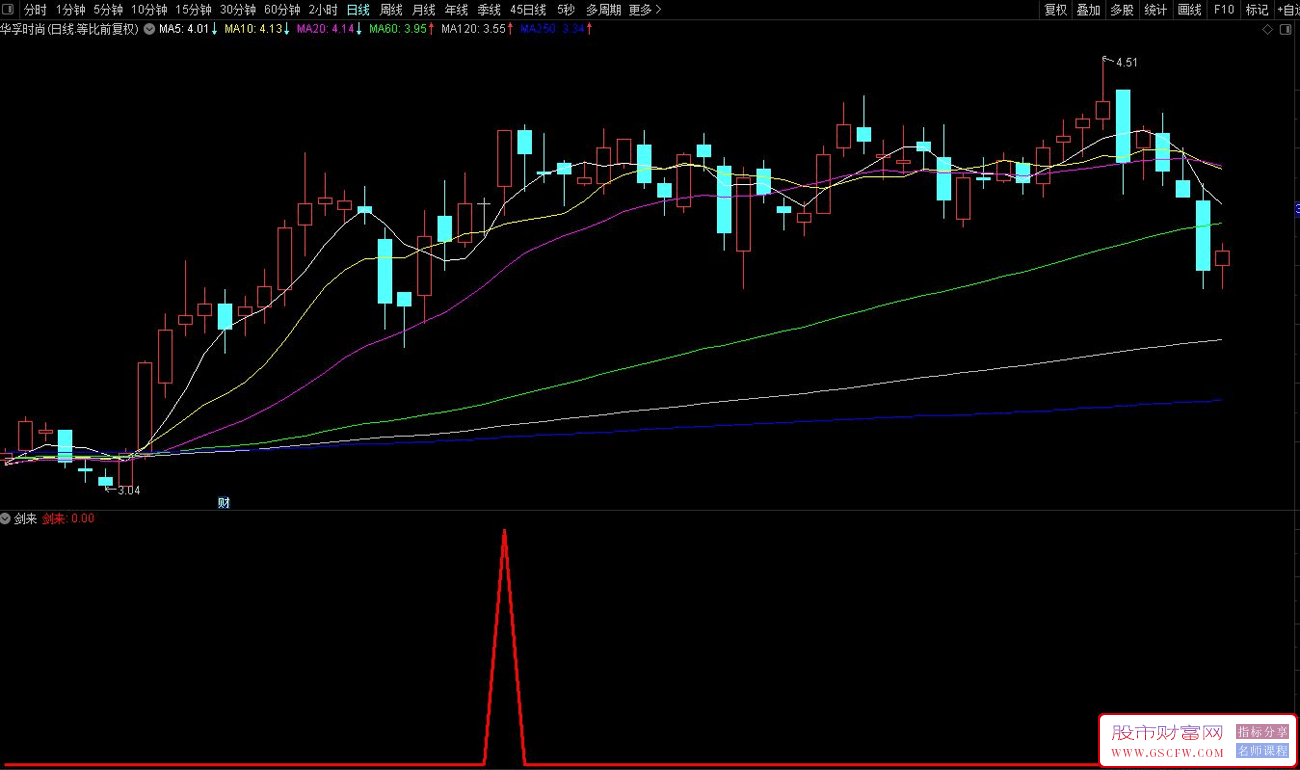Click the diamond marker icon at top right
The width and height of the screenshot is (1300, 770).
[1268, 30]
